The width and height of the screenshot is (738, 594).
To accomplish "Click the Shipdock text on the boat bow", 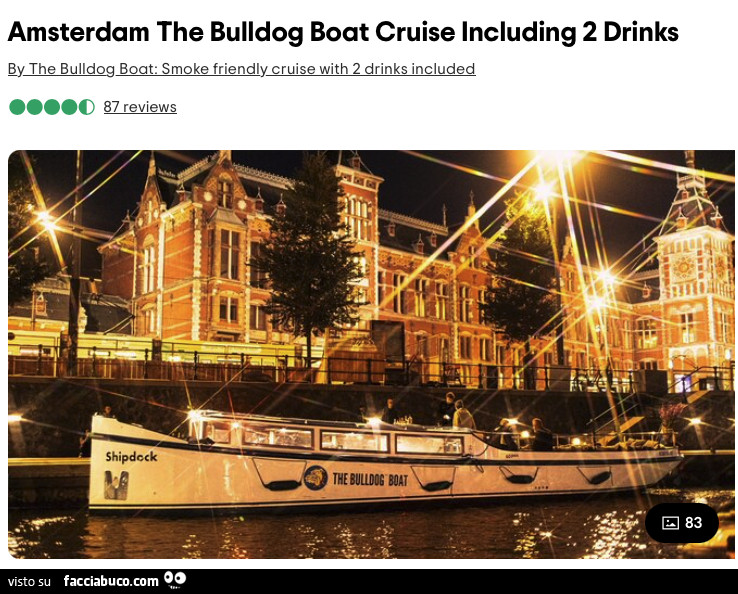I will (x=131, y=457).
